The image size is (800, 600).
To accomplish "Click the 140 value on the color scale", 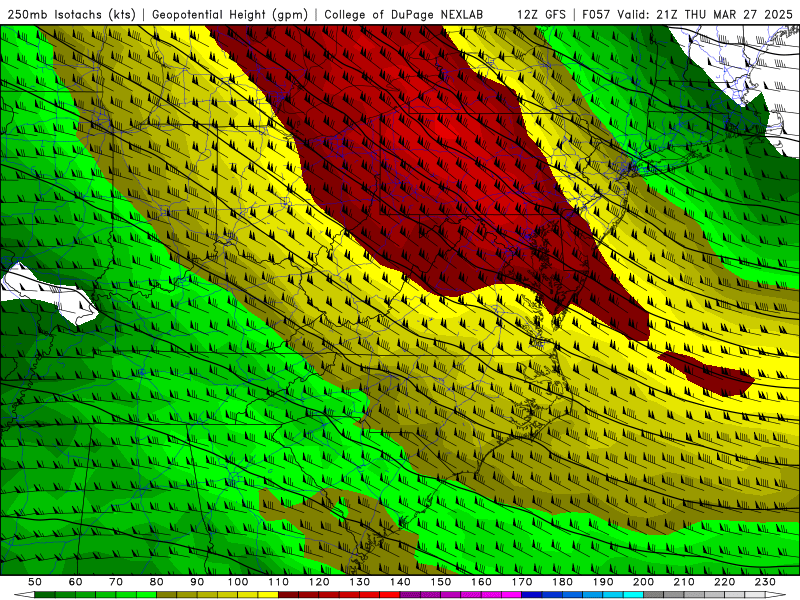I will click(400, 582).
